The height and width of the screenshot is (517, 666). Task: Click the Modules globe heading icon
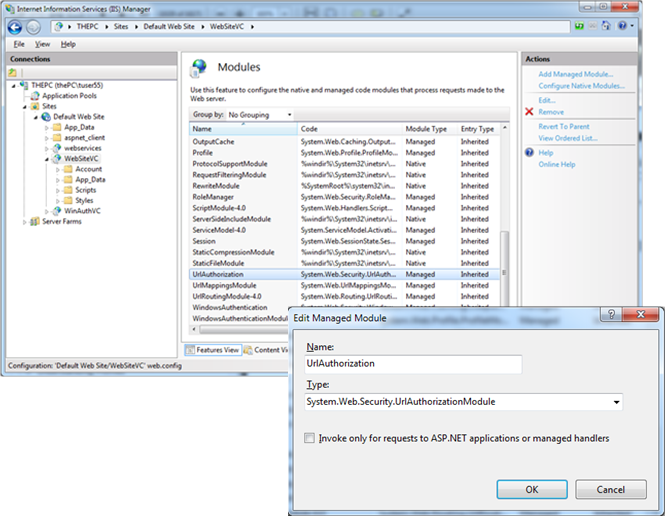point(199,68)
